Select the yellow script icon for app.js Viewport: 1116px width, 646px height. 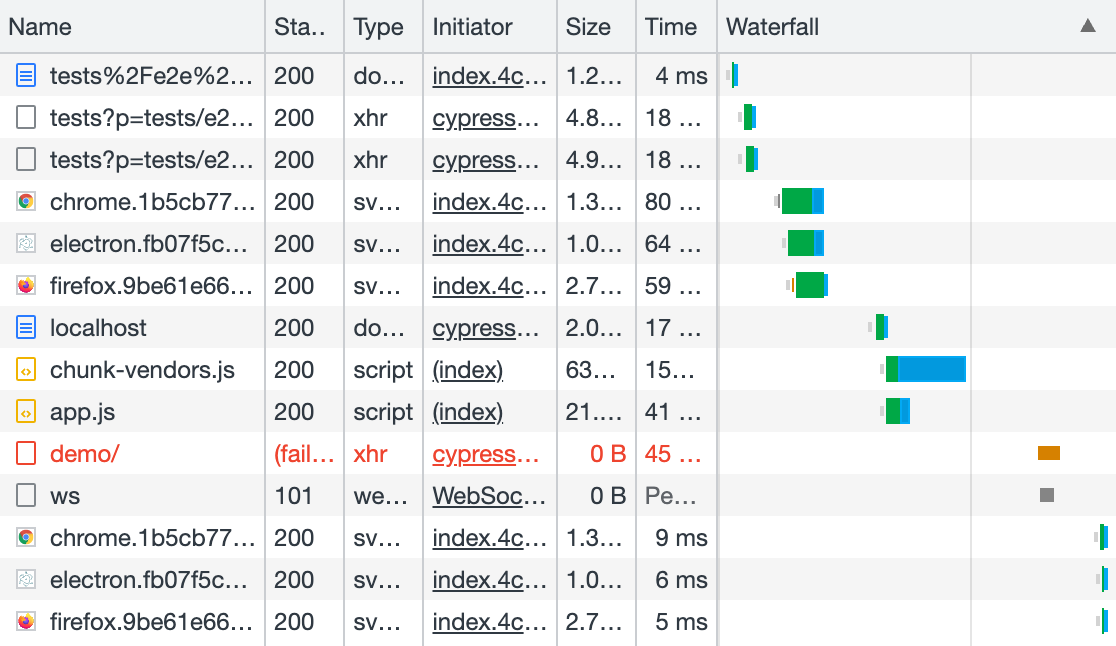click(x=27, y=411)
